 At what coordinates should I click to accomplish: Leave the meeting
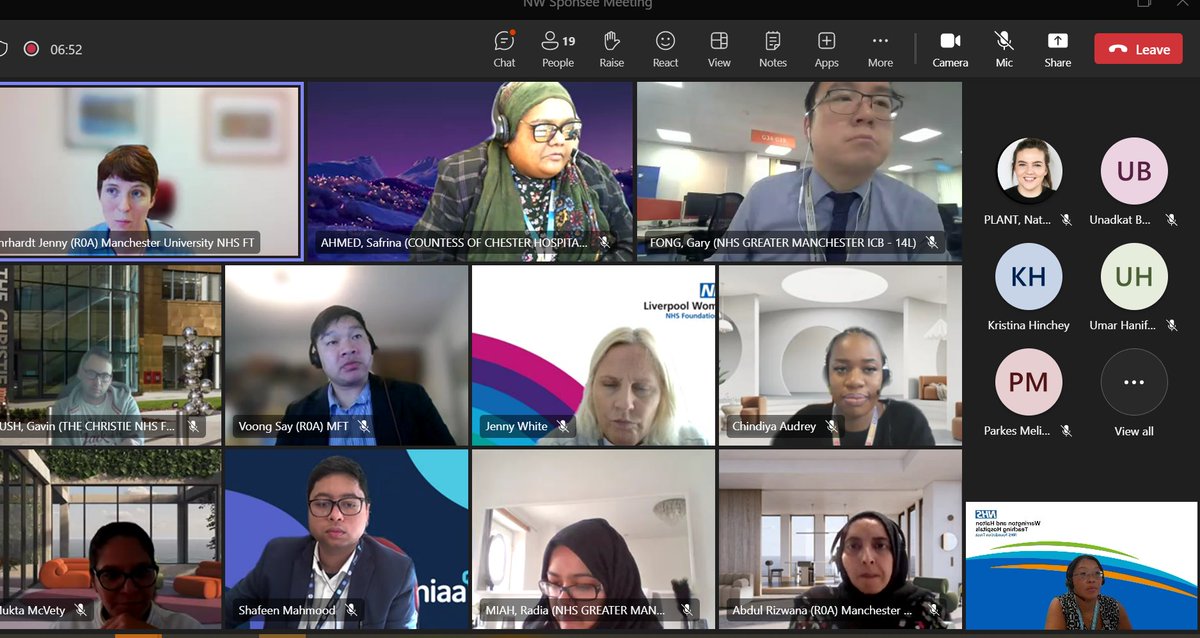1138,49
